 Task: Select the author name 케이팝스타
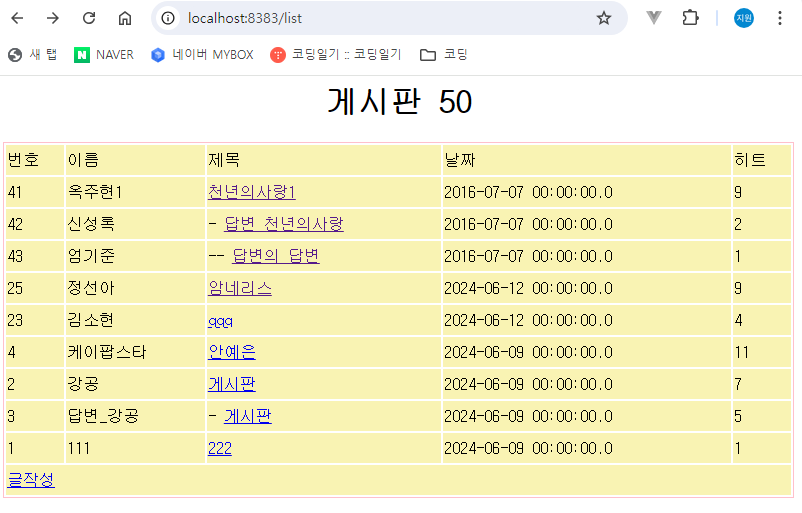tap(107, 352)
